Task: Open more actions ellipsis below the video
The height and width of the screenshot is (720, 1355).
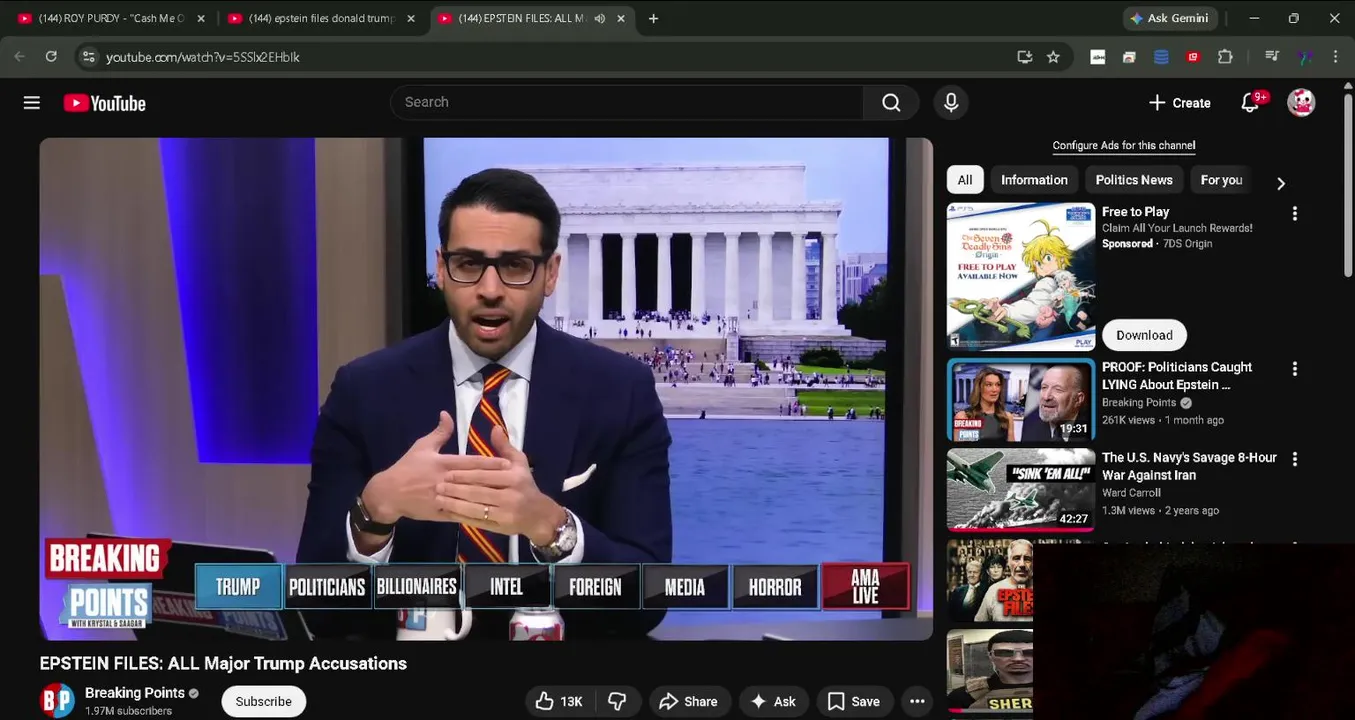Action: [x=917, y=702]
